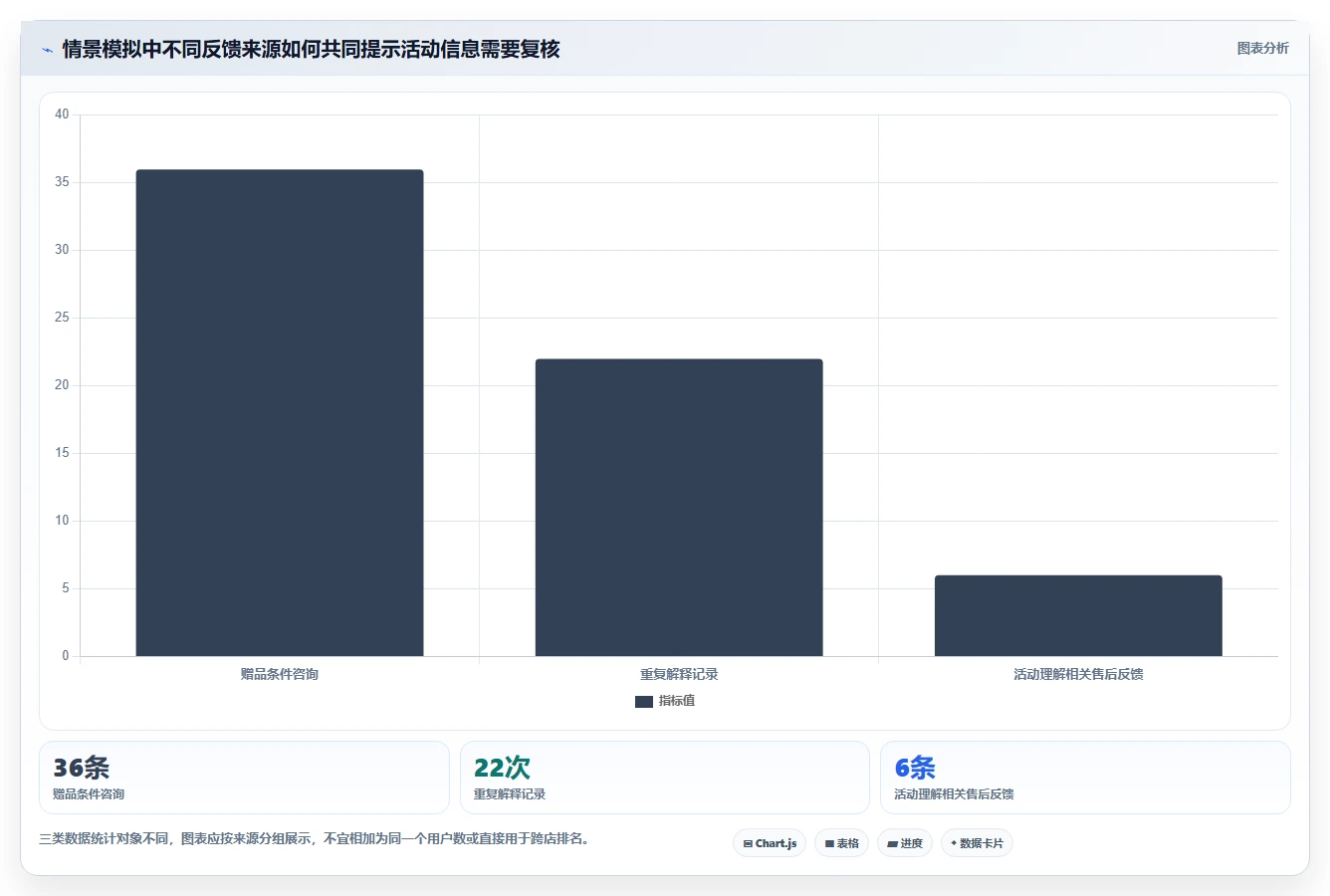Screen dimensions: 1330x896
Task: Open the 36条 data card
Action: (x=244, y=778)
